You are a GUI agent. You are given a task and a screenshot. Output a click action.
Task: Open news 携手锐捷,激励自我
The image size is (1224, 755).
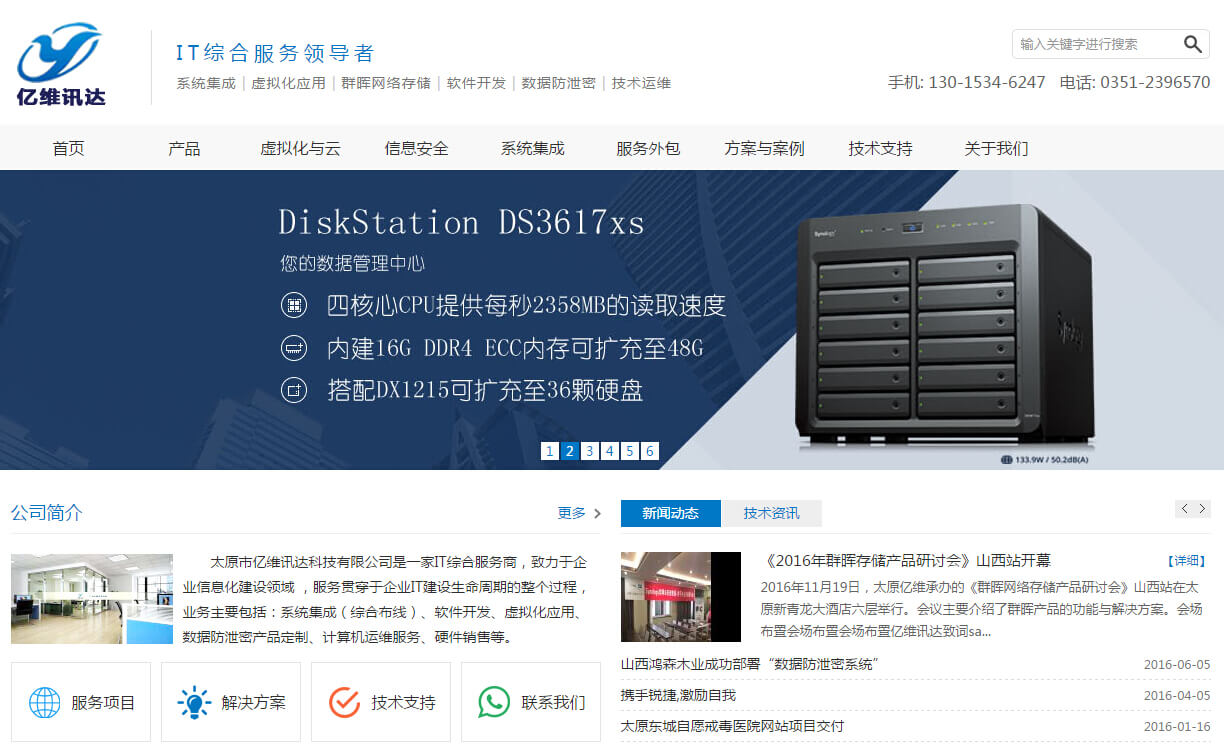point(678,695)
